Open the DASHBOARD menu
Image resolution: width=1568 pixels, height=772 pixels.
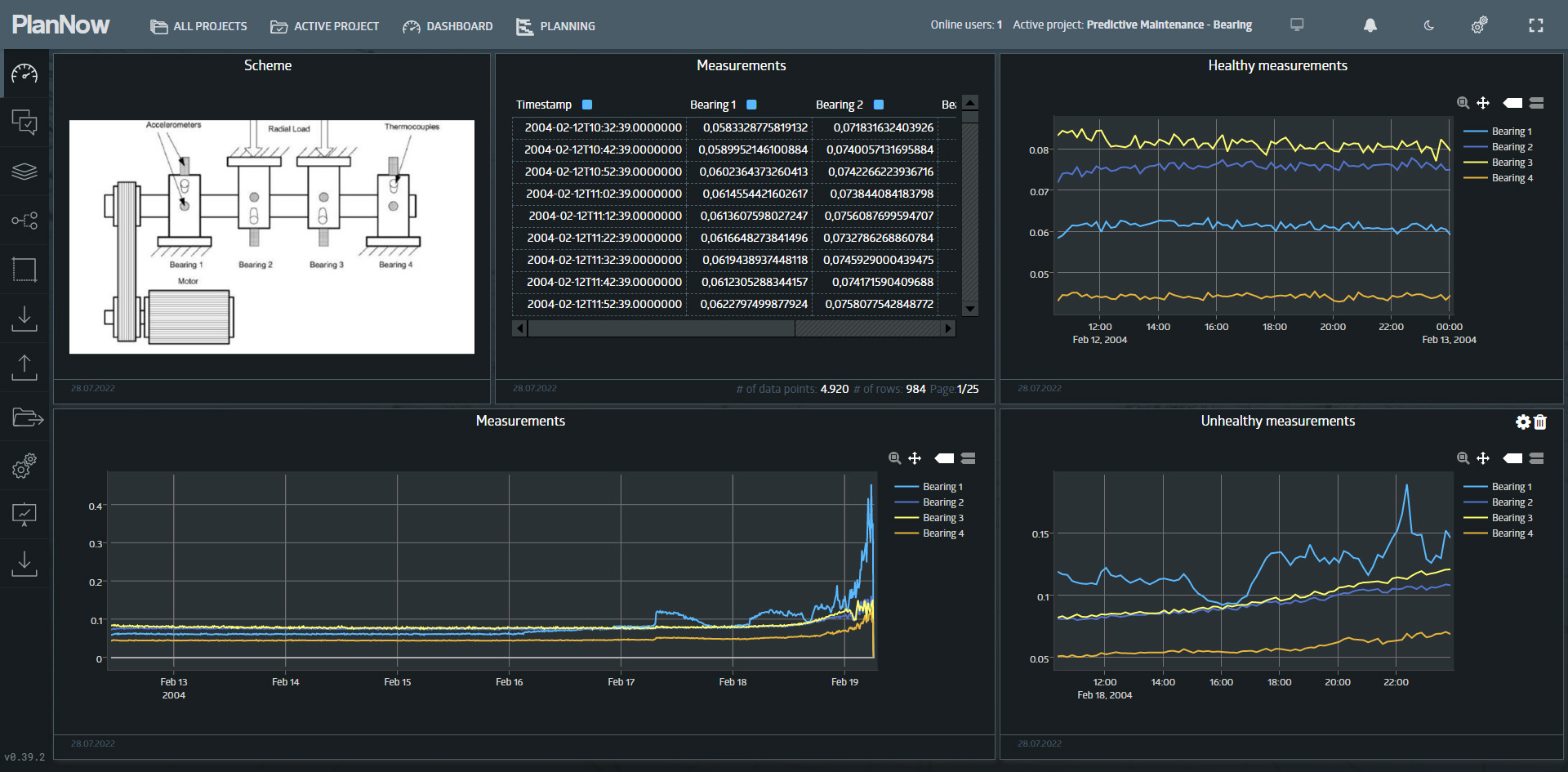[x=448, y=26]
